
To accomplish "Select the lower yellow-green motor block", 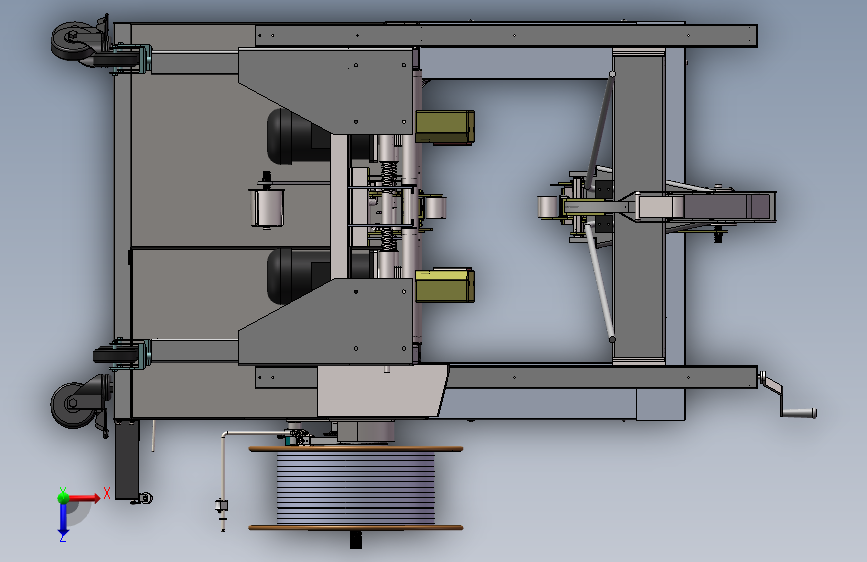I will [445, 285].
